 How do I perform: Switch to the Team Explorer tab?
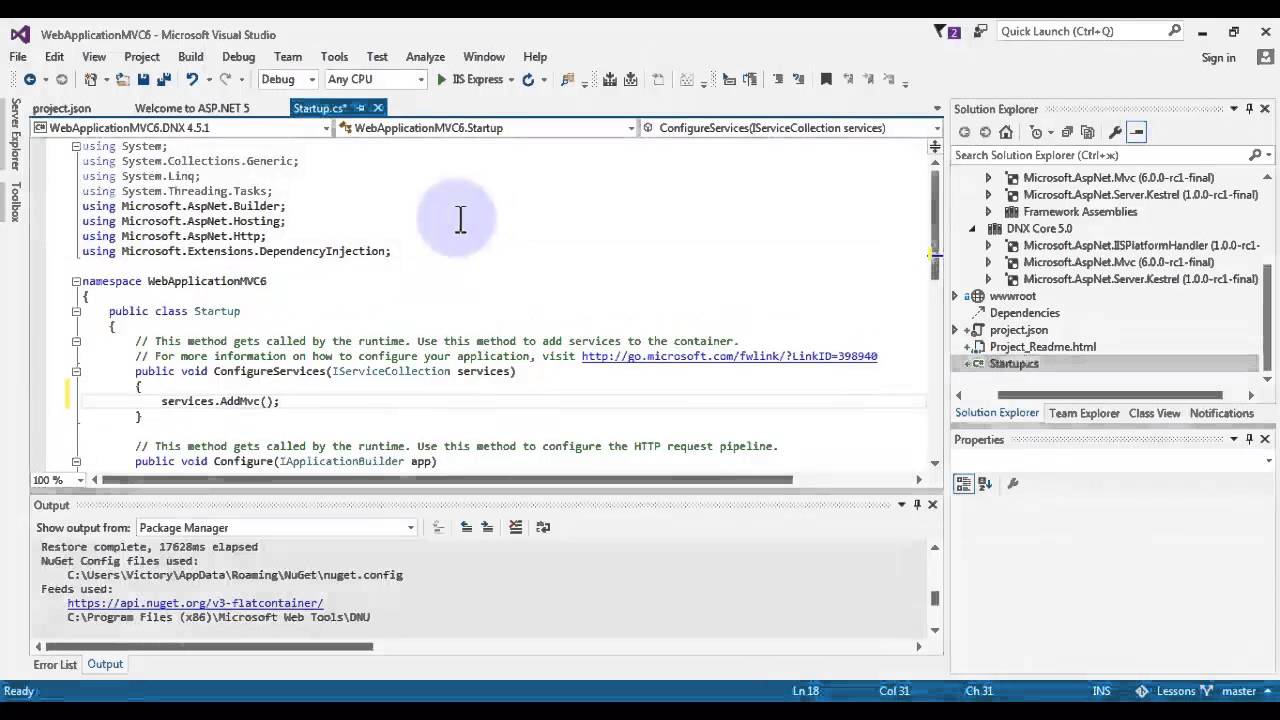pyautogui.click(x=1084, y=413)
